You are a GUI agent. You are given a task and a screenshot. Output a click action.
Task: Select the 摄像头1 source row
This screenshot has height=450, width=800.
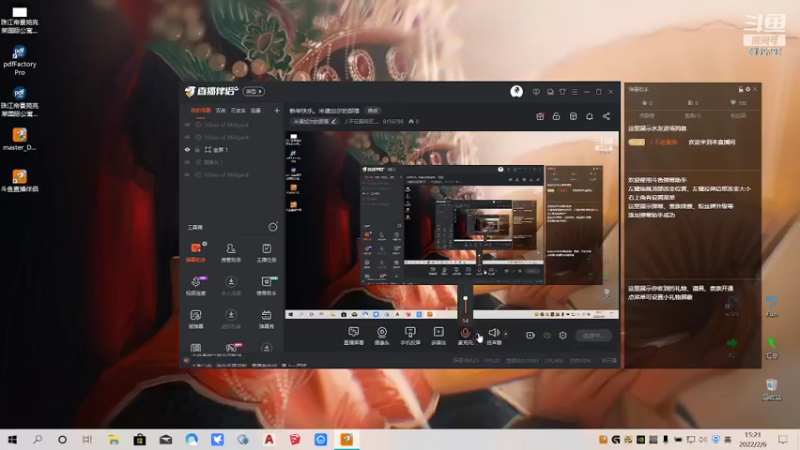tap(232, 162)
